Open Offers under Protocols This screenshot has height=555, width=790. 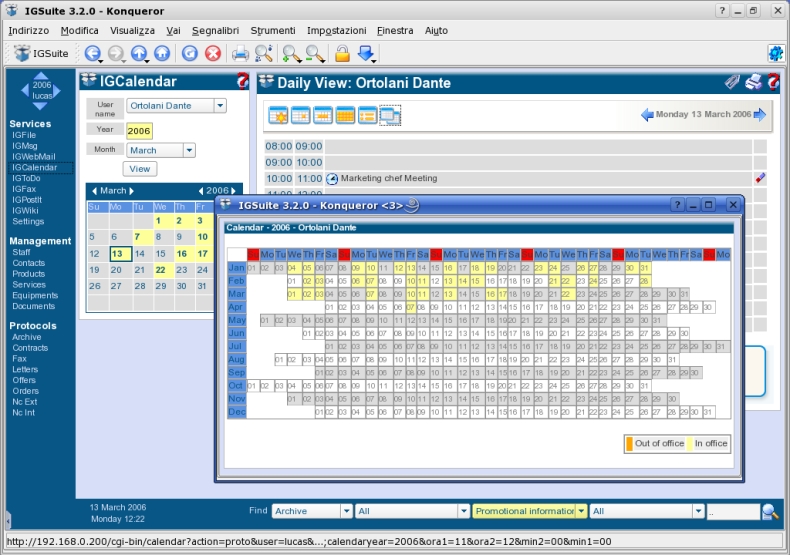(x=24, y=380)
